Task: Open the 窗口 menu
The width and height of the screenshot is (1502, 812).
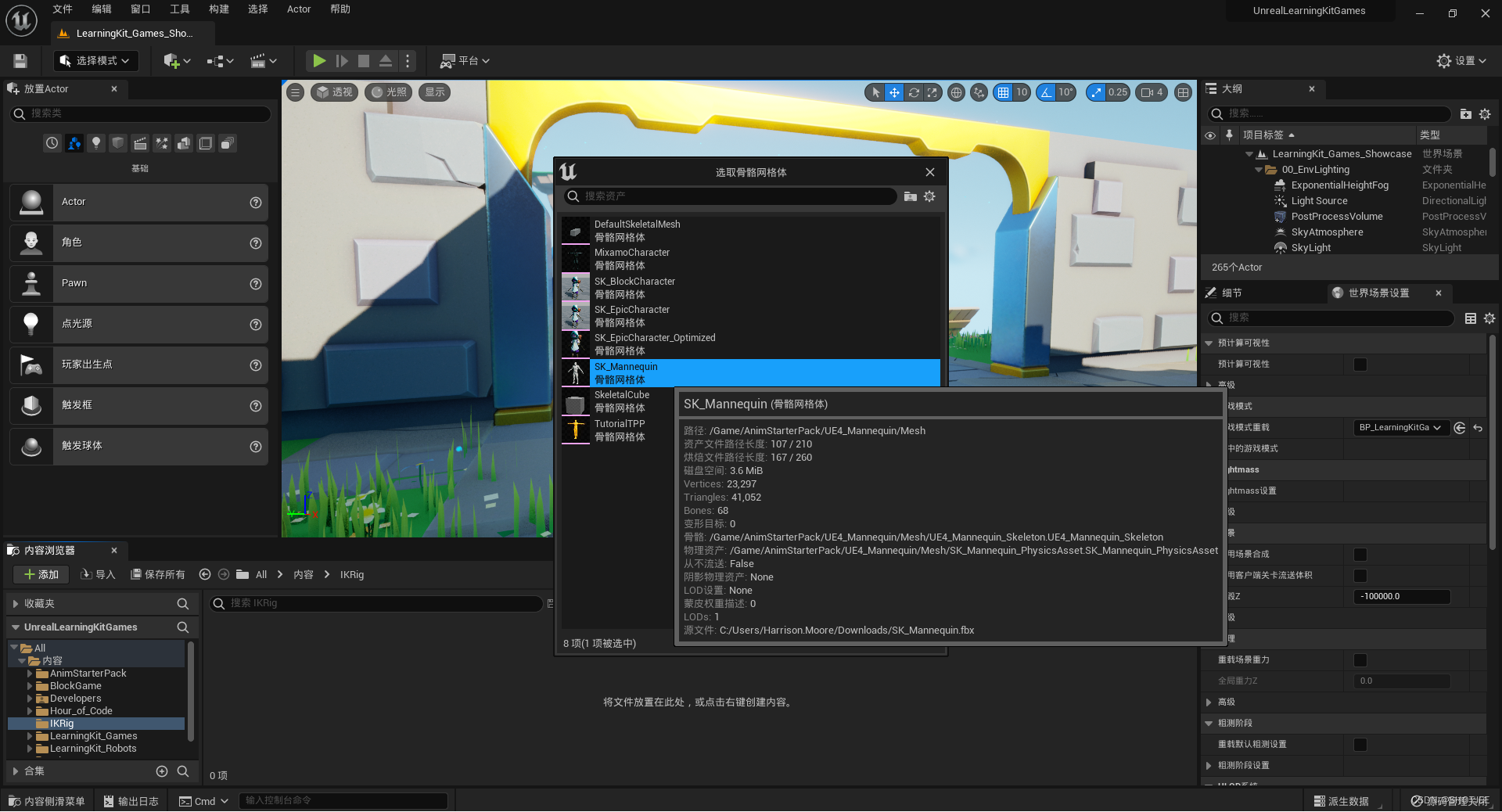Action: click(141, 9)
